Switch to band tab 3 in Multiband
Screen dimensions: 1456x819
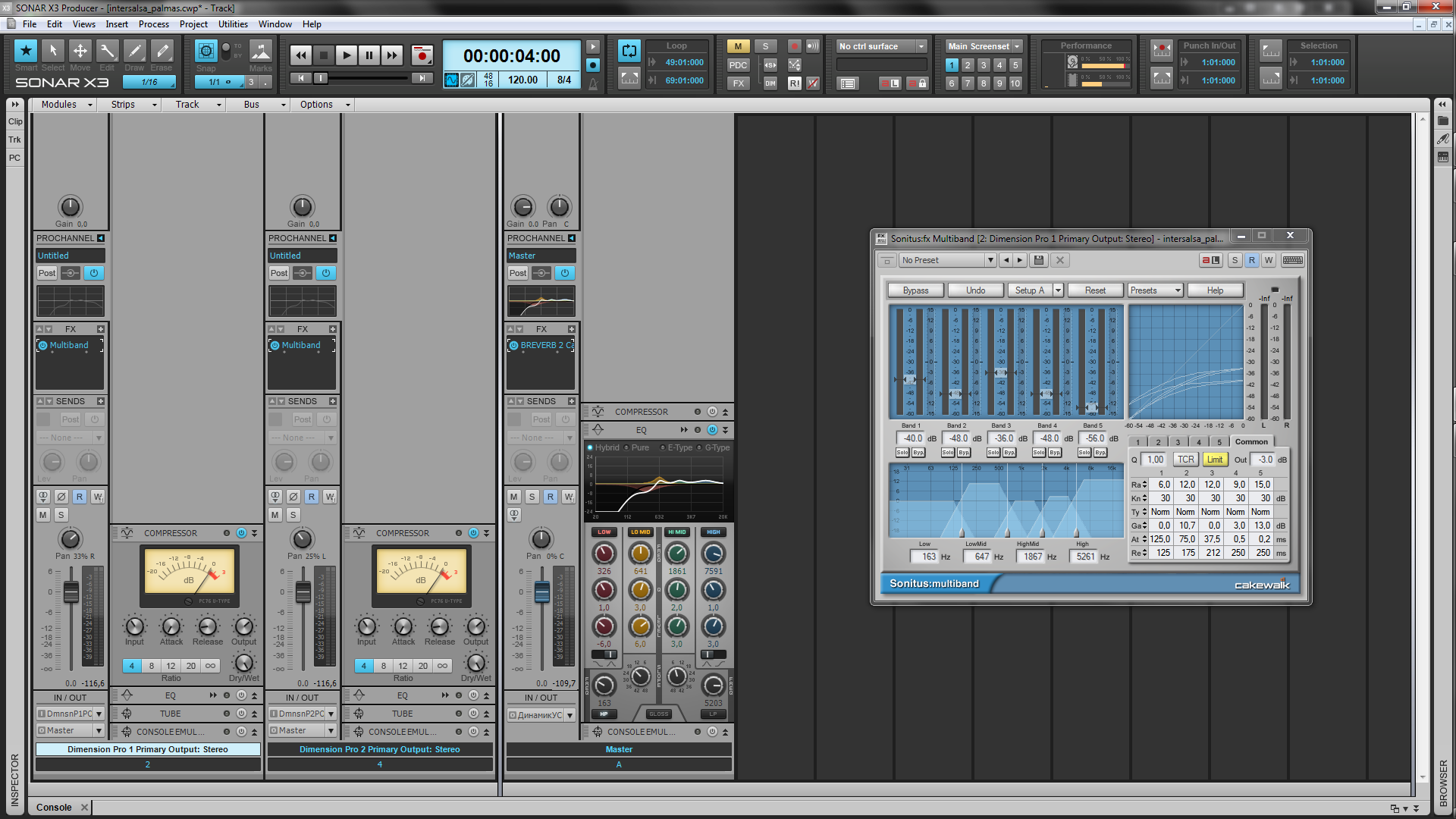click(1178, 441)
